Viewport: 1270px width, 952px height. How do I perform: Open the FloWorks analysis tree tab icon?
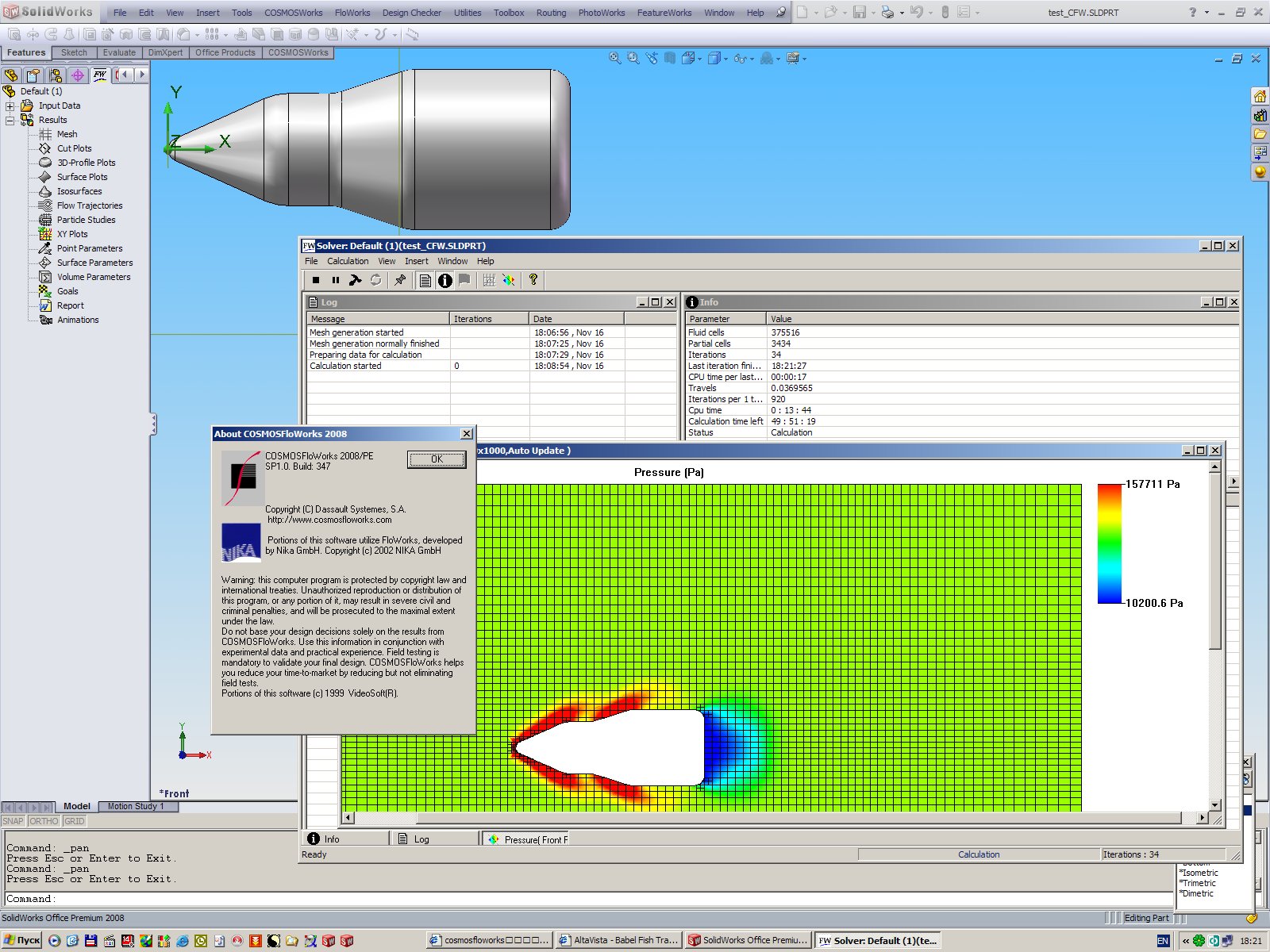pyautogui.click(x=100, y=75)
